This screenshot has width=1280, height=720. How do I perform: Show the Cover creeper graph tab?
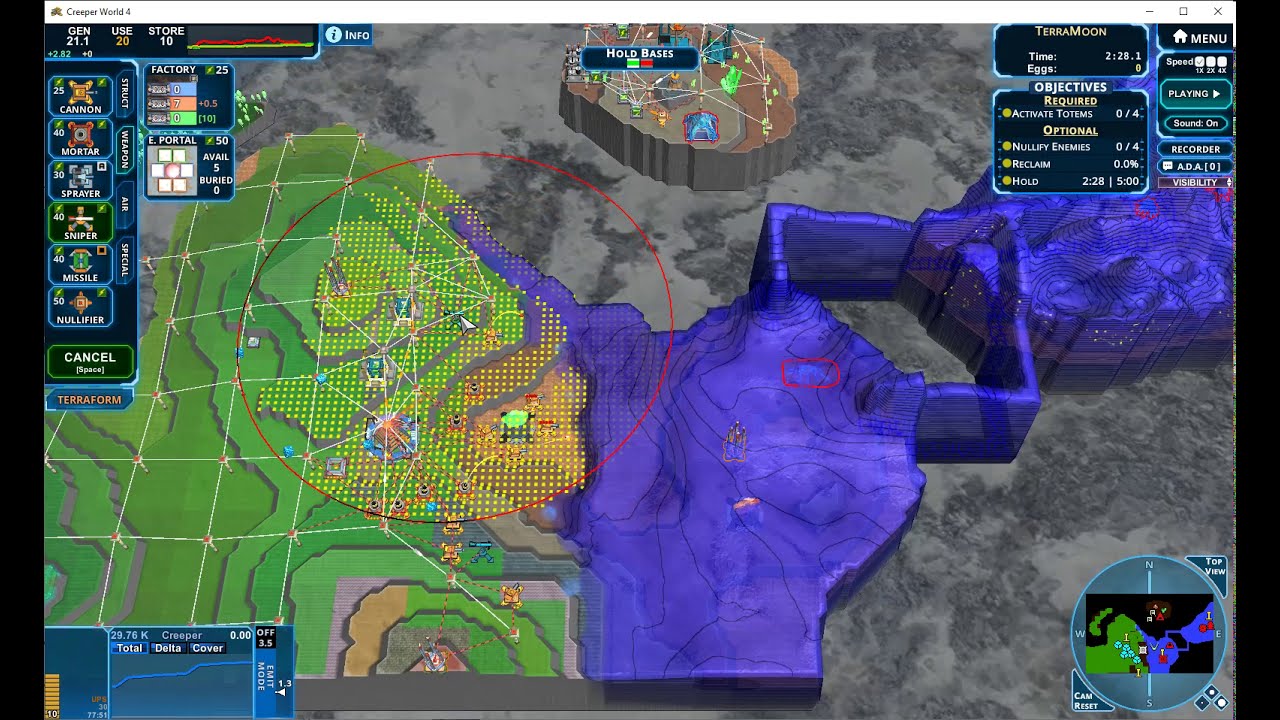(x=207, y=648)
